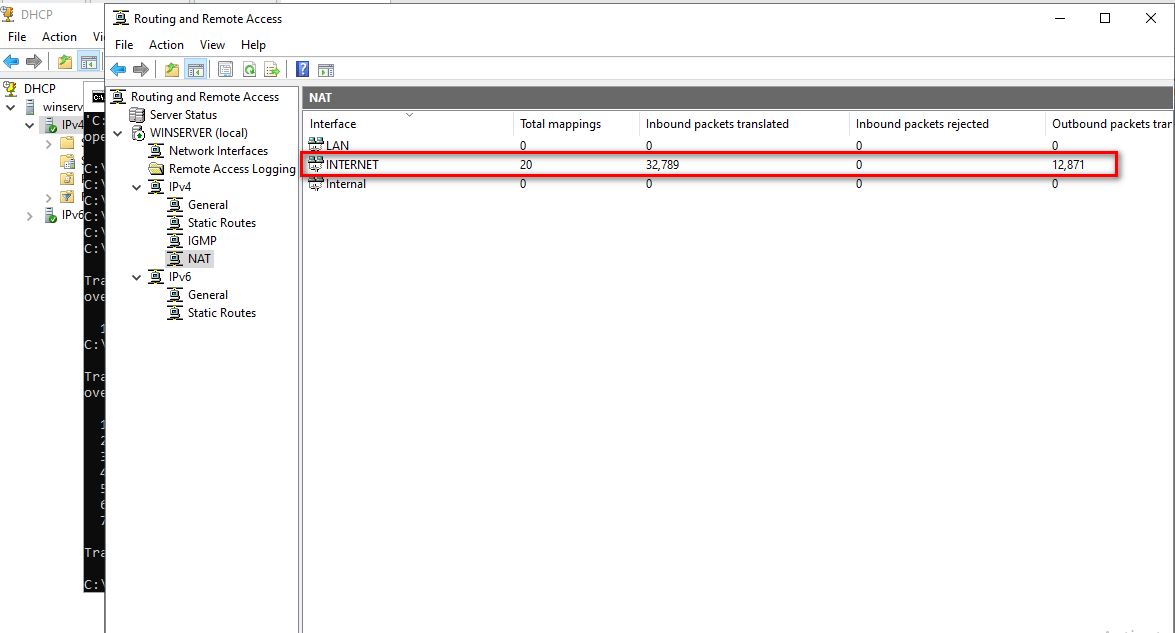Image resolution: width=1175 pixels, height=633 pixels.
Task: Click the Back arrow in Routing toolbar
Action: pos(118,69)
